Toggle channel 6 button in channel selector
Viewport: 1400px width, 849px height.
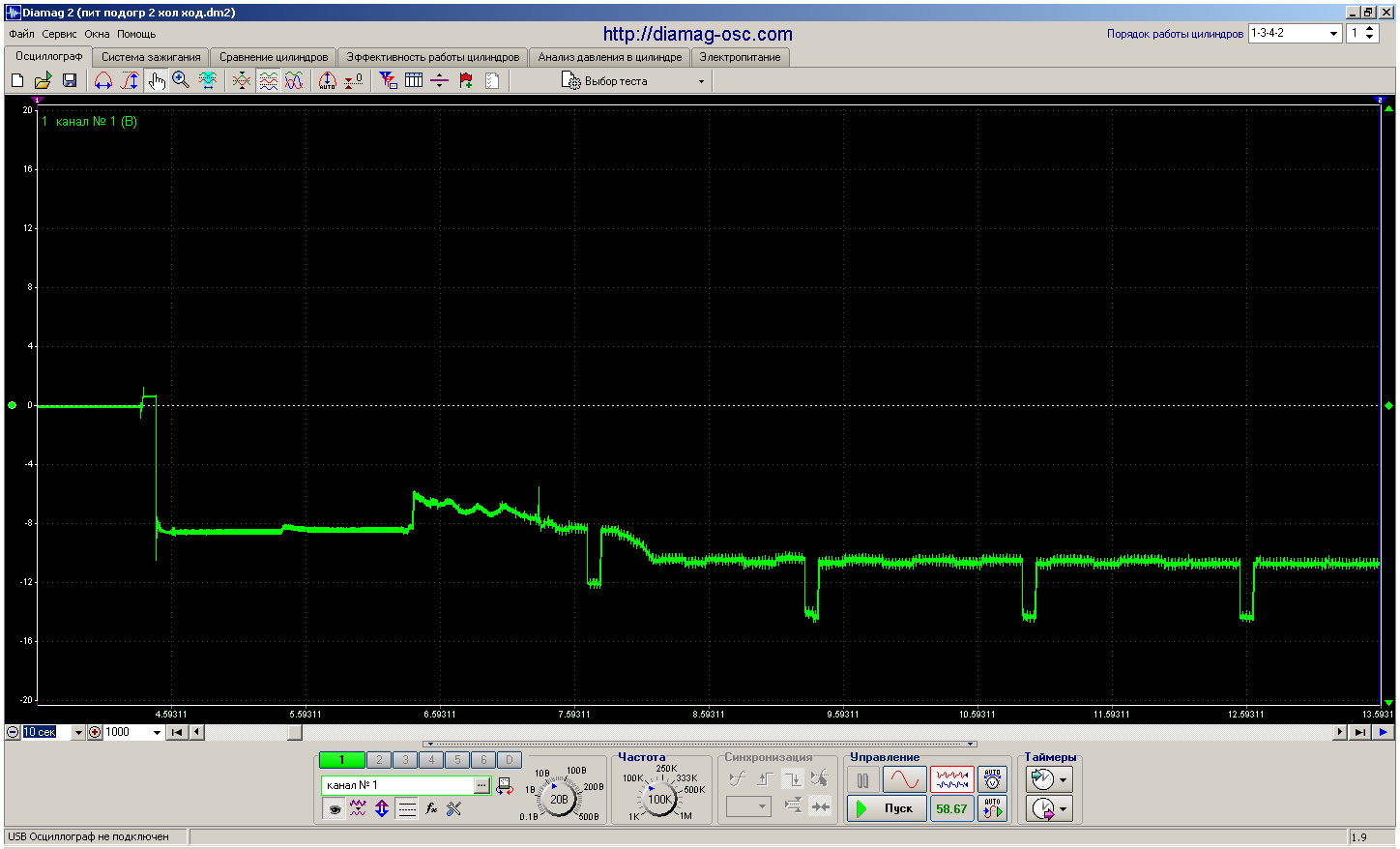pos(483,760)
